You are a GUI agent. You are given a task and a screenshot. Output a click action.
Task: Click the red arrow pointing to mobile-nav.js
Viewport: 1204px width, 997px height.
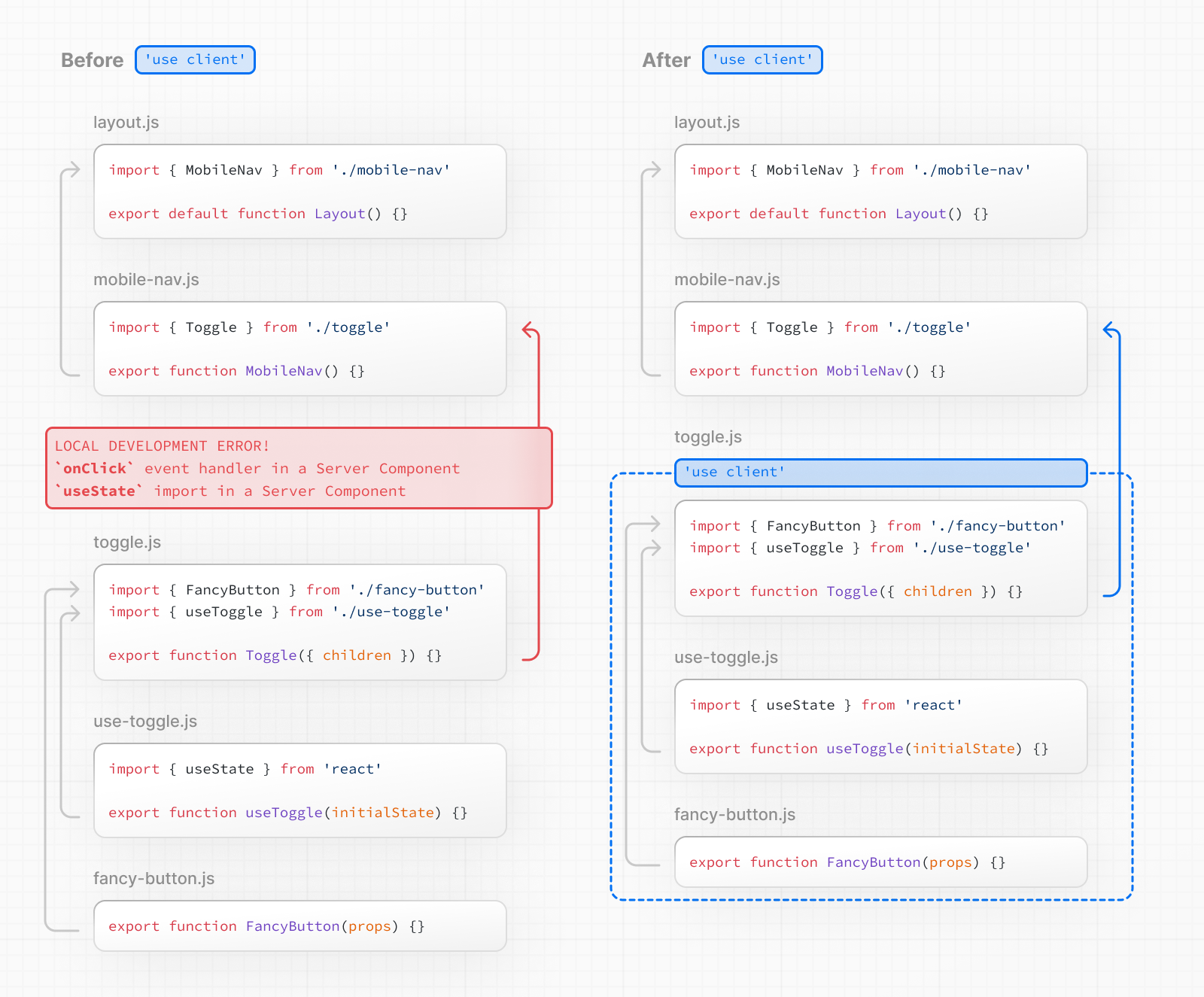point(529,331)
